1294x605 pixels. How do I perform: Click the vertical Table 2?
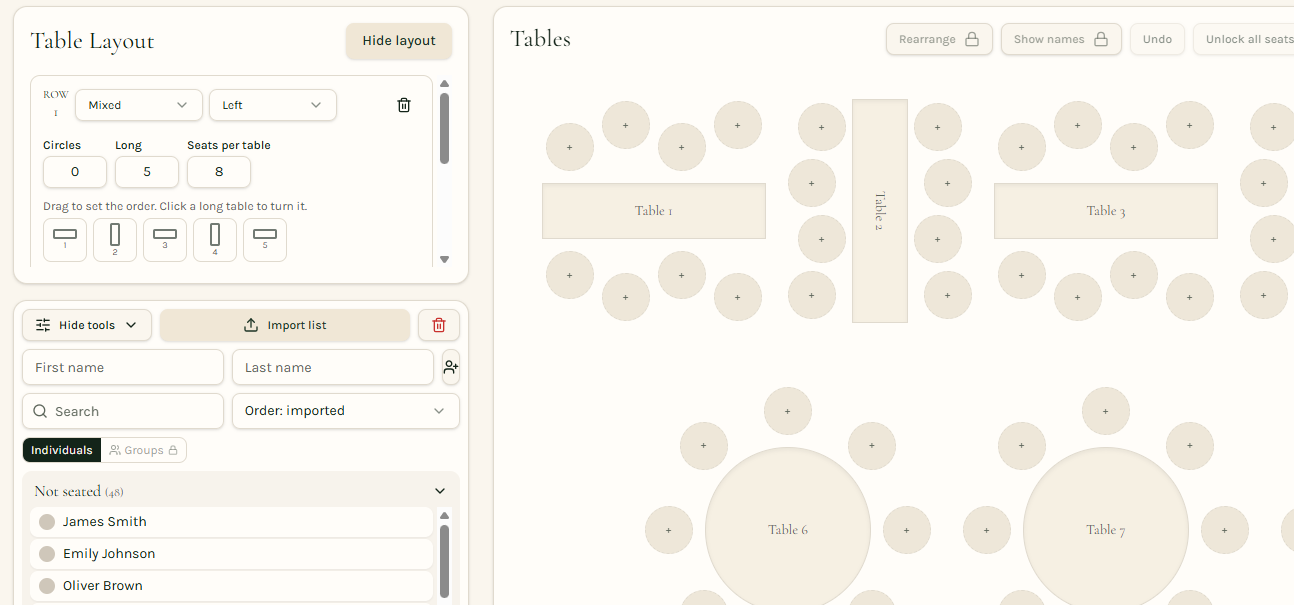[880, 211]
